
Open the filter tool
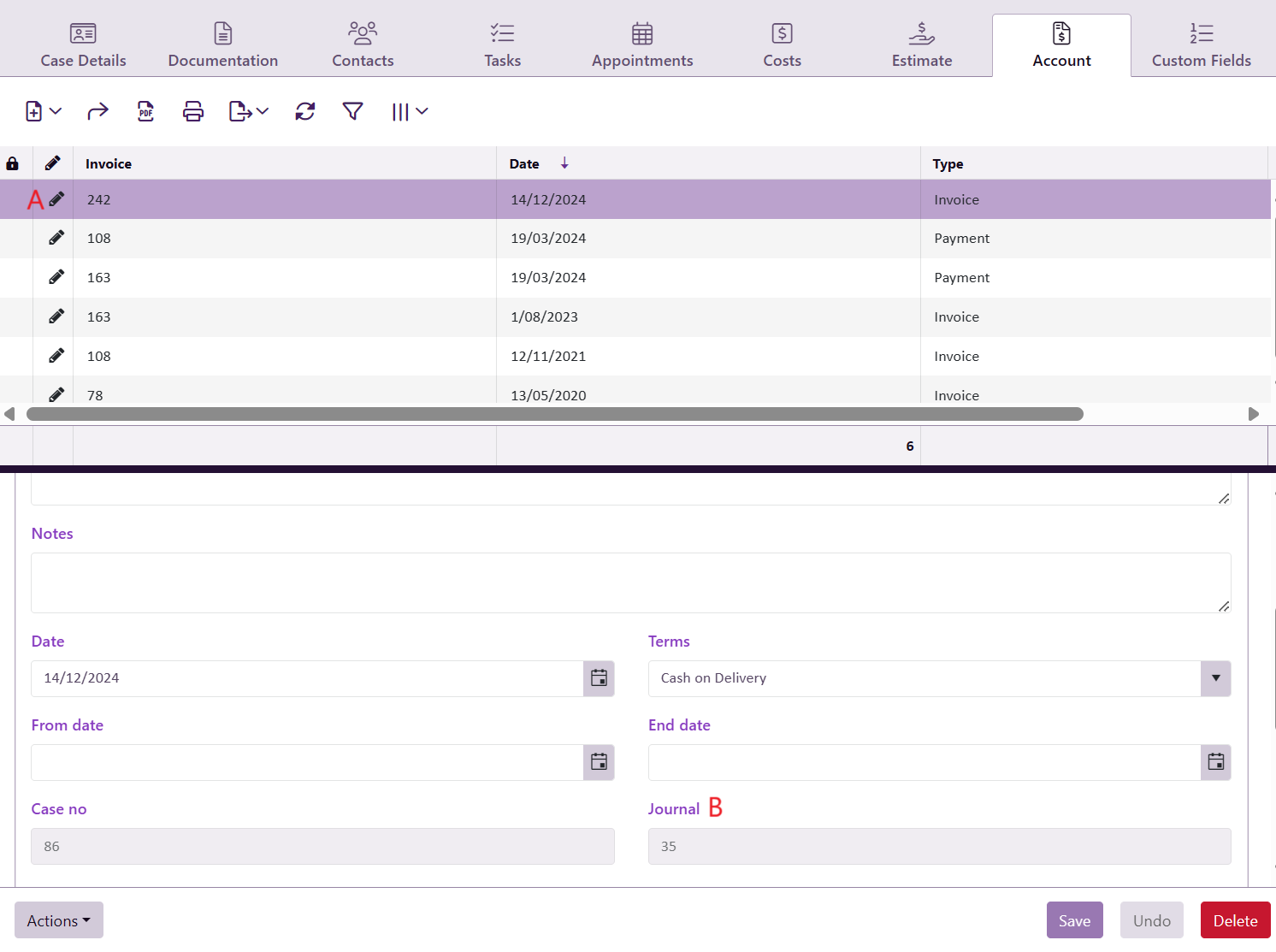click(x=352, y=111)
